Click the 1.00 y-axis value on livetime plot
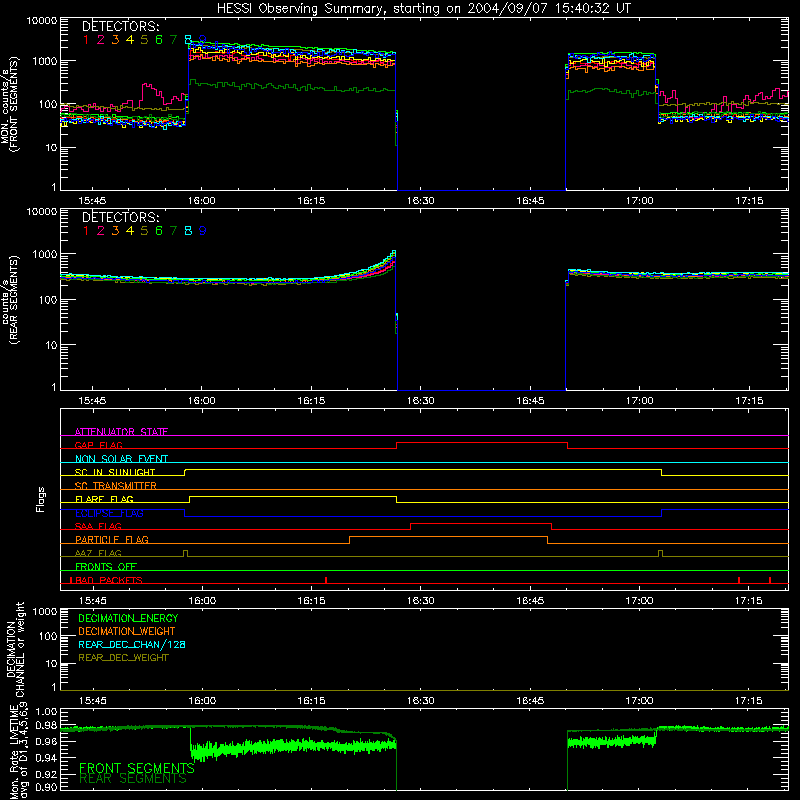Screen dimensions: 800x800 [46, 712]
